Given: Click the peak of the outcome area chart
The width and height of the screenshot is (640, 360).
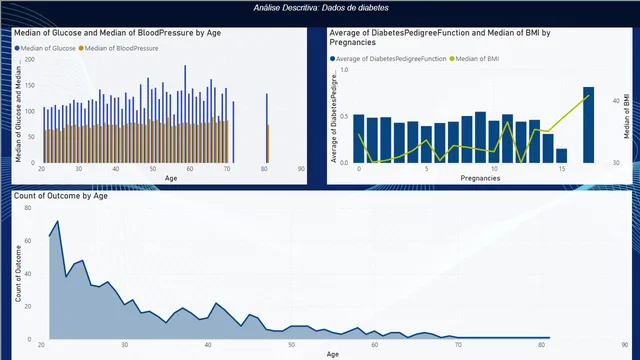Looking at the screenshot, I should tap(58, 221).
